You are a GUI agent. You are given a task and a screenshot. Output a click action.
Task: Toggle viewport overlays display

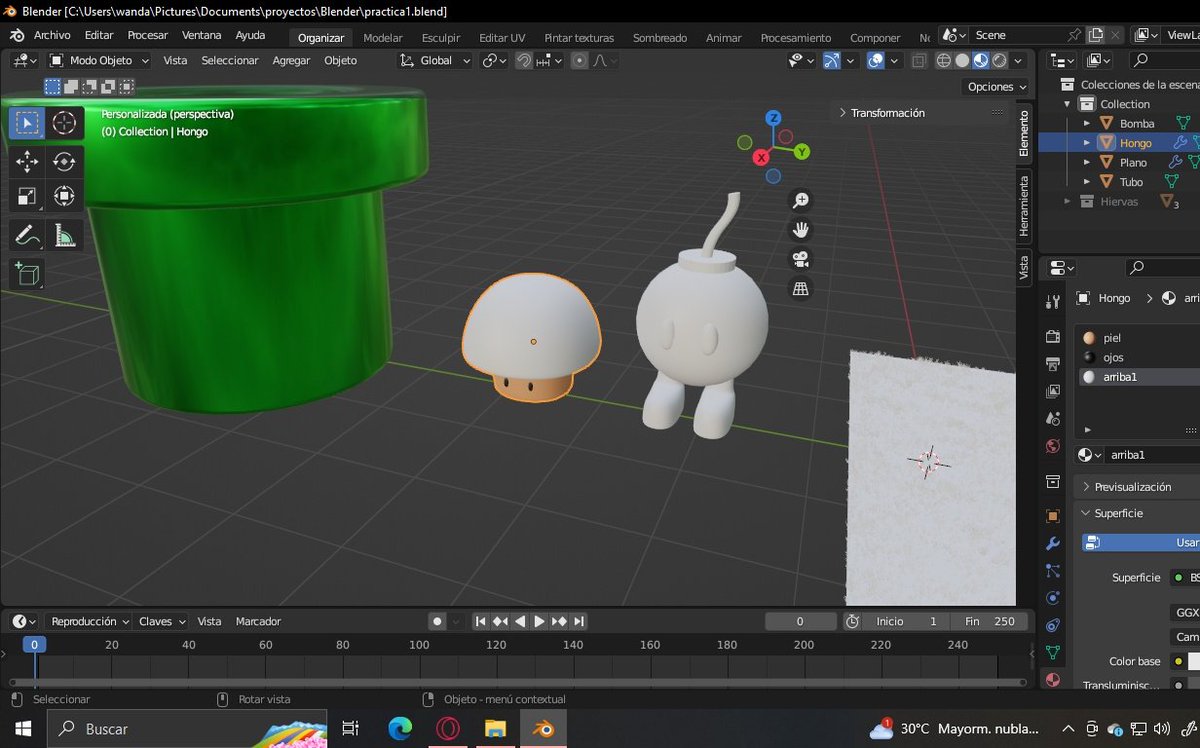(875, 60)
